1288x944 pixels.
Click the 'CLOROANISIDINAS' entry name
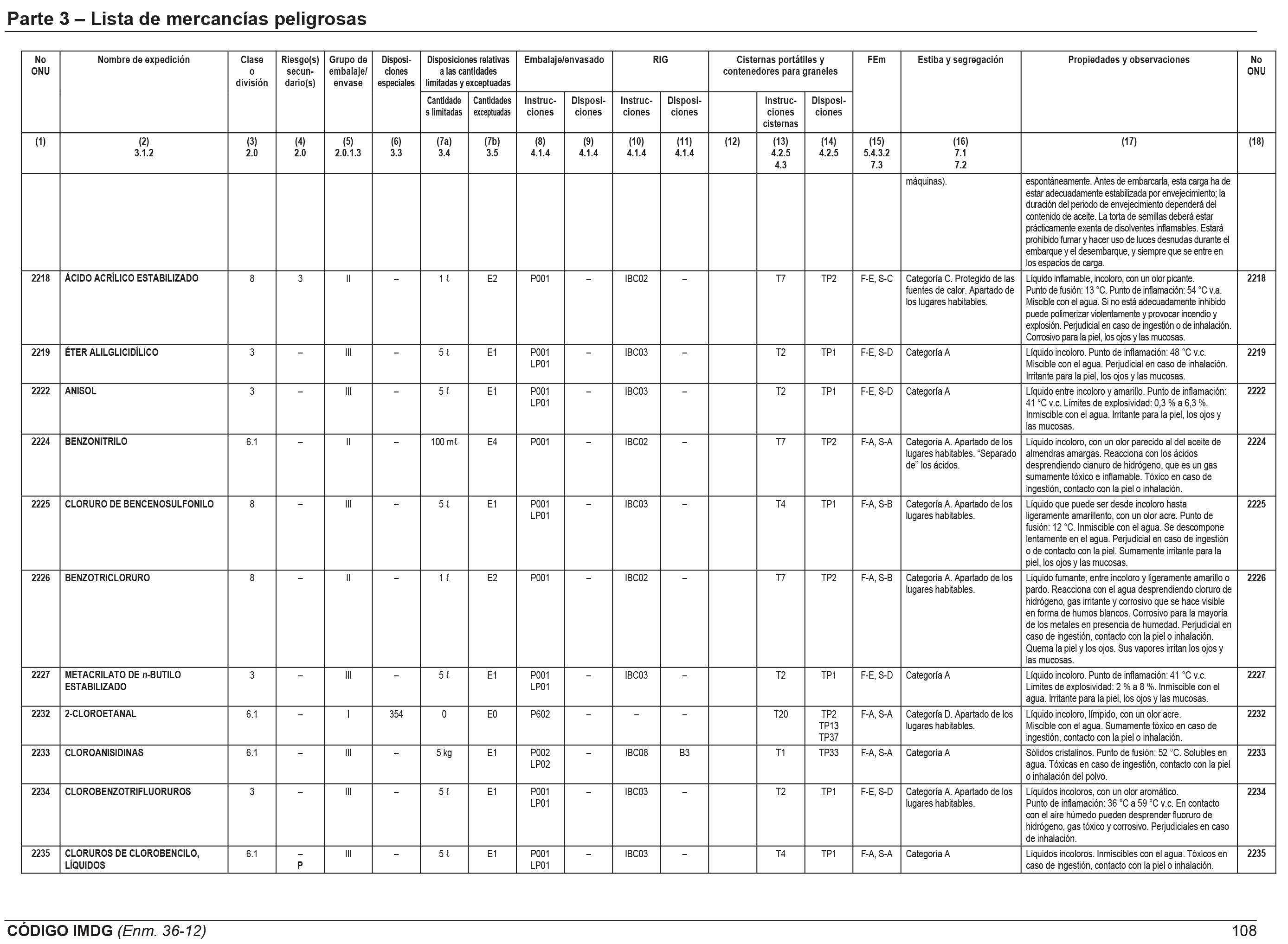coord(103,752)
